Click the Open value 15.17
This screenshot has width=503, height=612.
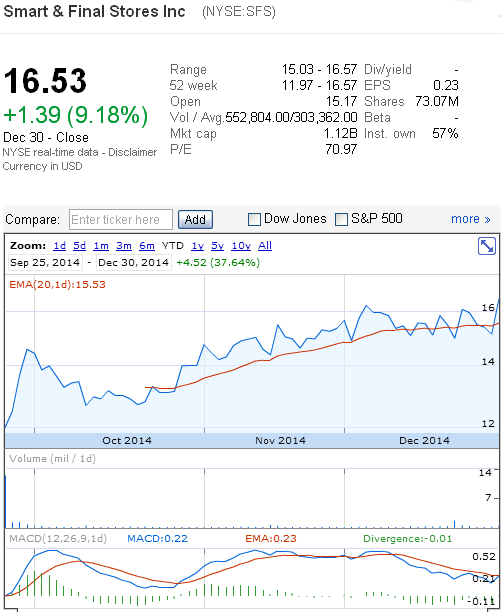[x=341, y=101]
